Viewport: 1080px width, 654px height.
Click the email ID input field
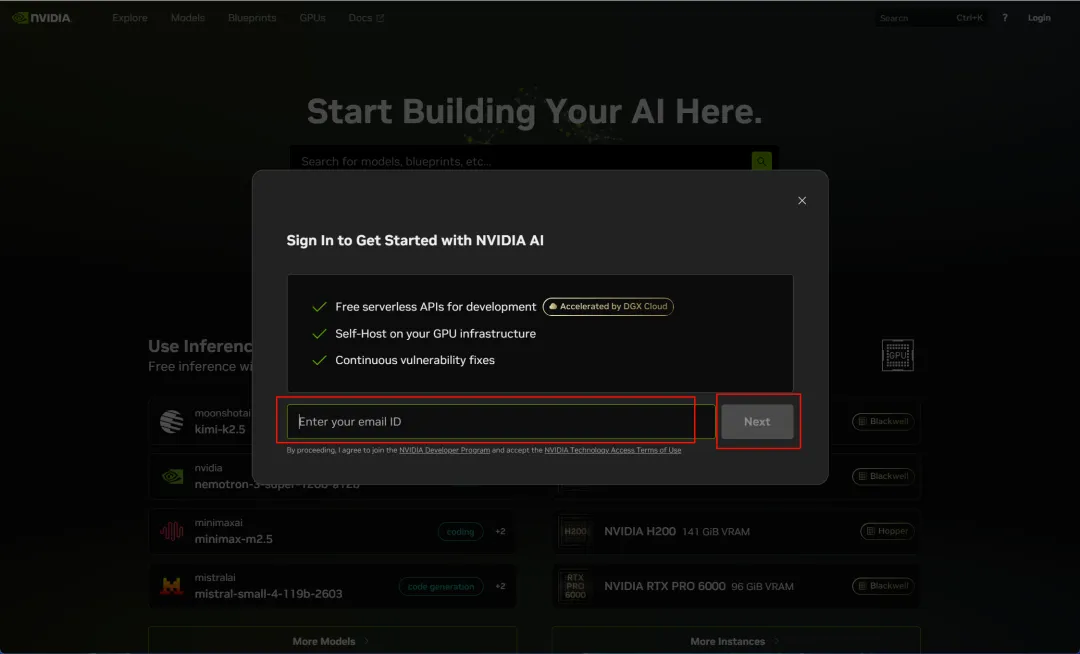501,421
